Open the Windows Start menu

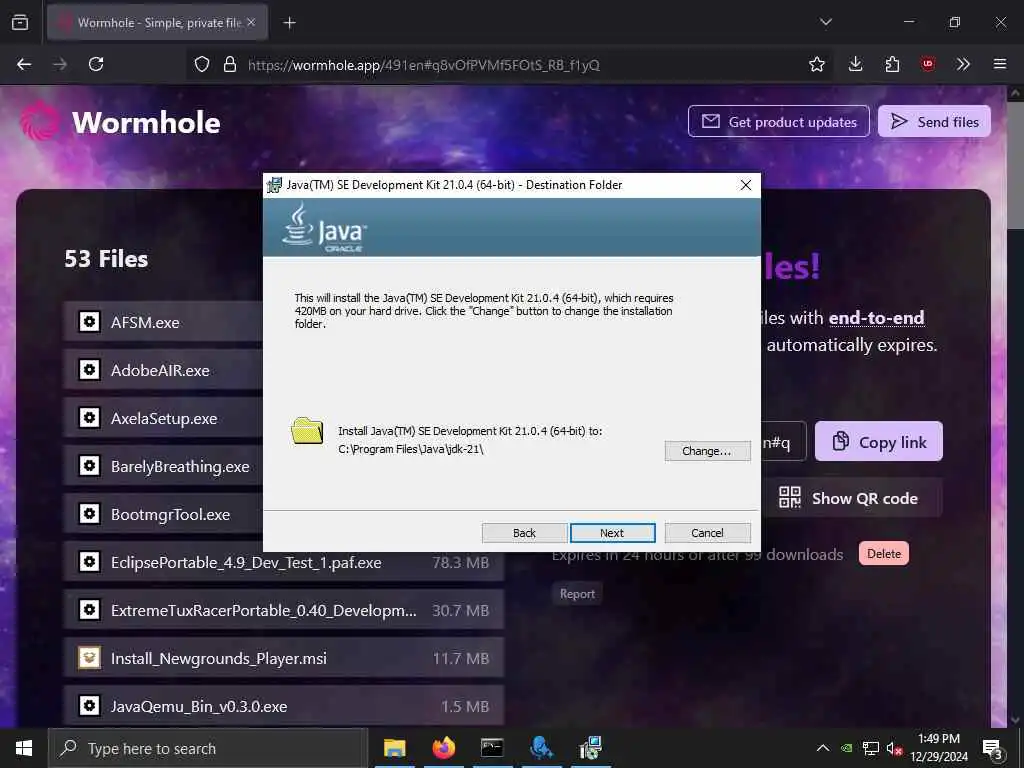[24, 748]
